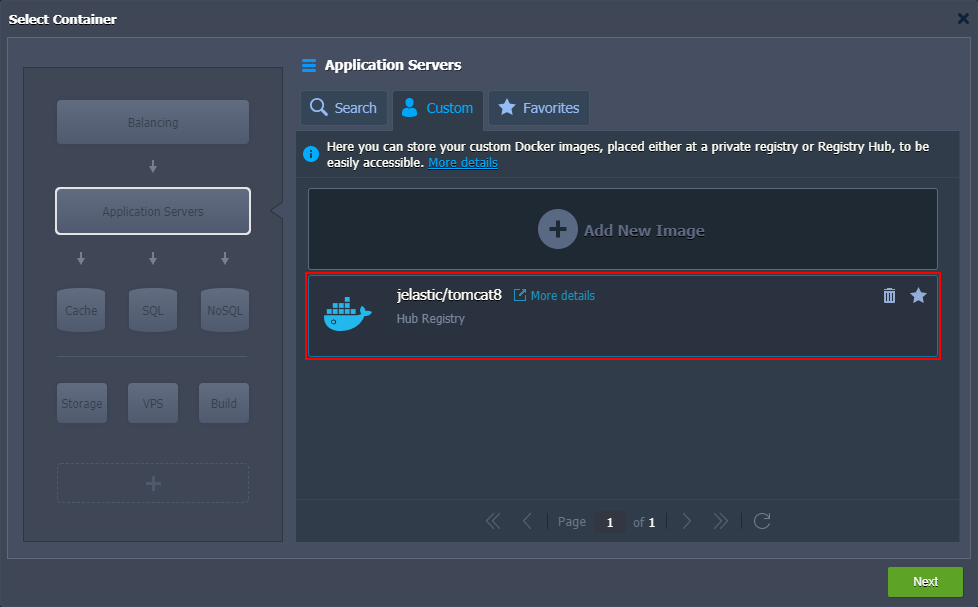Add extra layer with dashed plus box

(x=153, y=483)
